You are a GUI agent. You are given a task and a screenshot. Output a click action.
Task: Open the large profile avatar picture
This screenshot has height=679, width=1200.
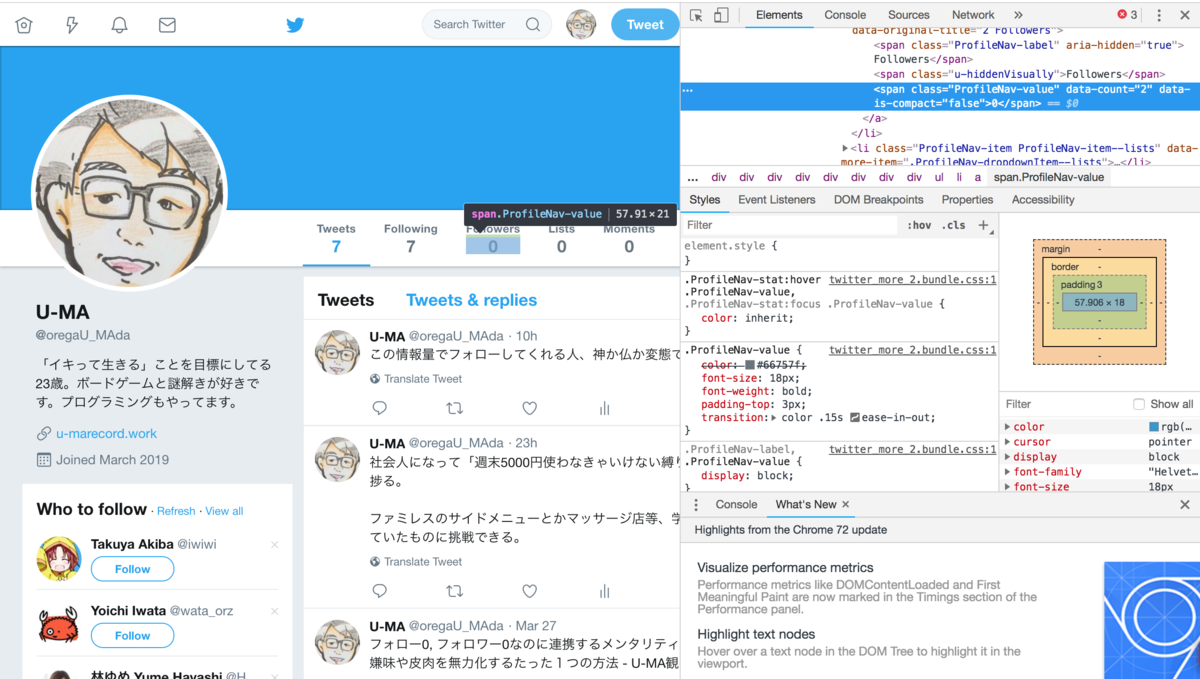[x=130, y=193]
